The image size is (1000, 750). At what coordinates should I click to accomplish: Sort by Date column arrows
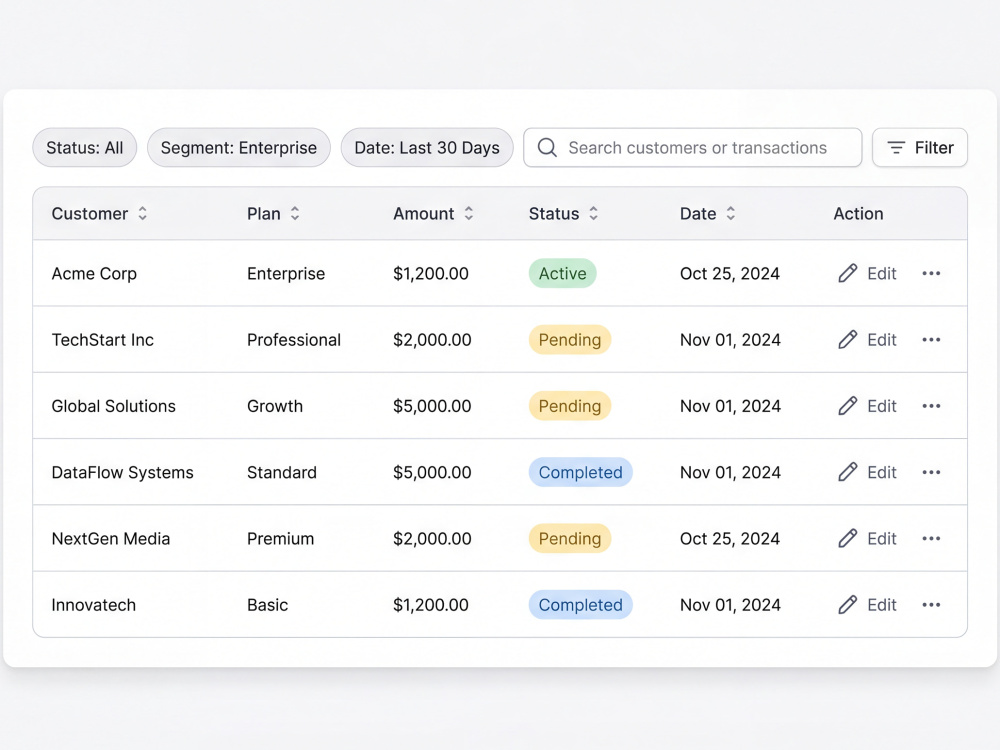[730, 213]
